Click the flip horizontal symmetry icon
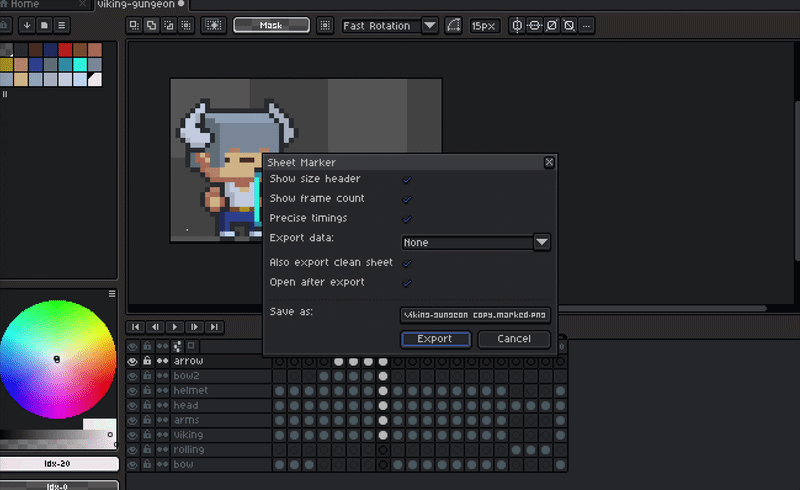Image resolution: width=800 pixels, height=490 pixels. click(517, 25)
